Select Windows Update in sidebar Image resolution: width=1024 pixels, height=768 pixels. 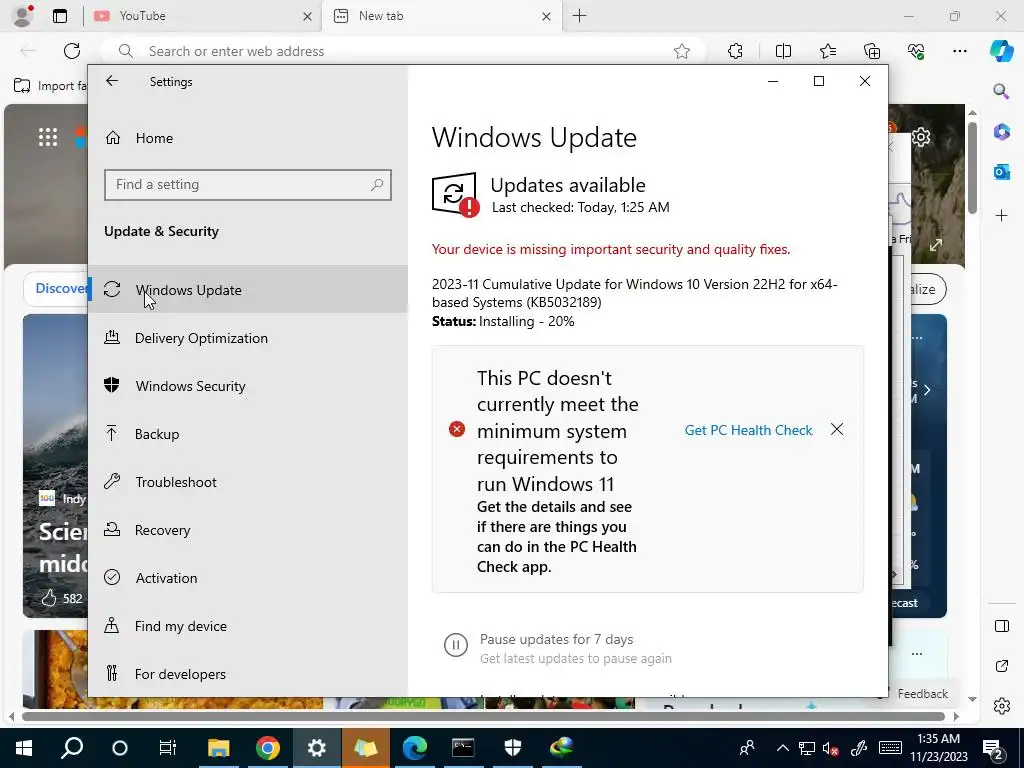point(248,289)
